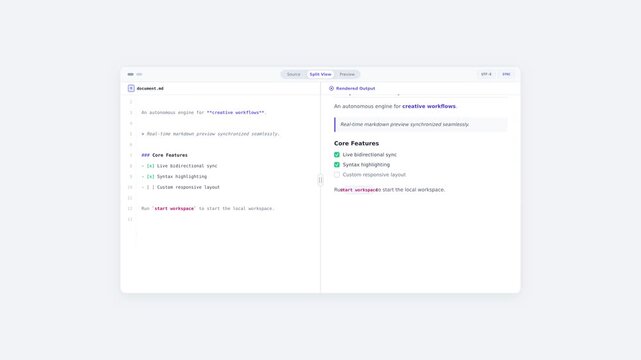The image size is (641, 360).
Task: Select the Split View tab
Action: [320, 74]
